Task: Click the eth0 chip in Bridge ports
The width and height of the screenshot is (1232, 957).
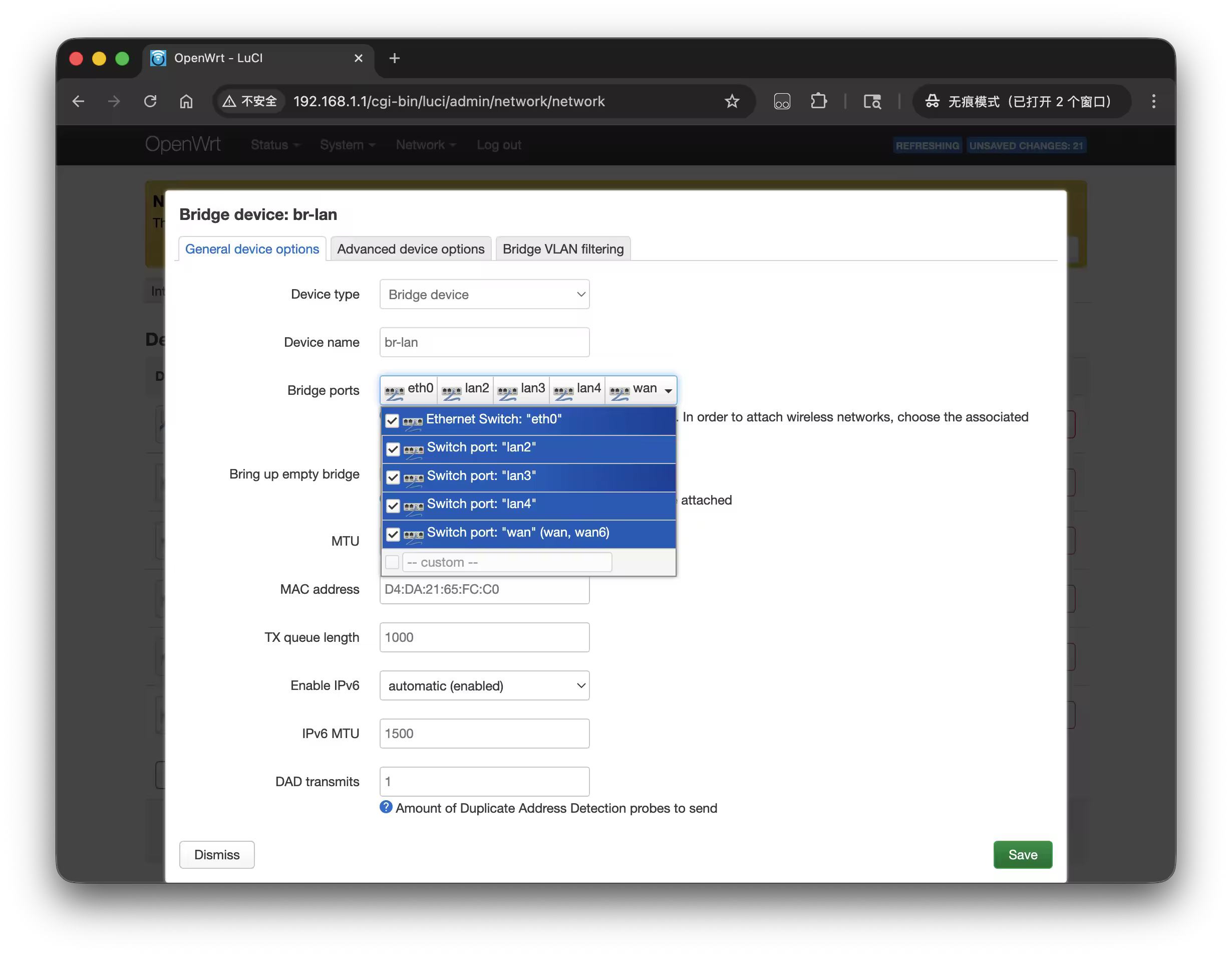Action: 409,389
